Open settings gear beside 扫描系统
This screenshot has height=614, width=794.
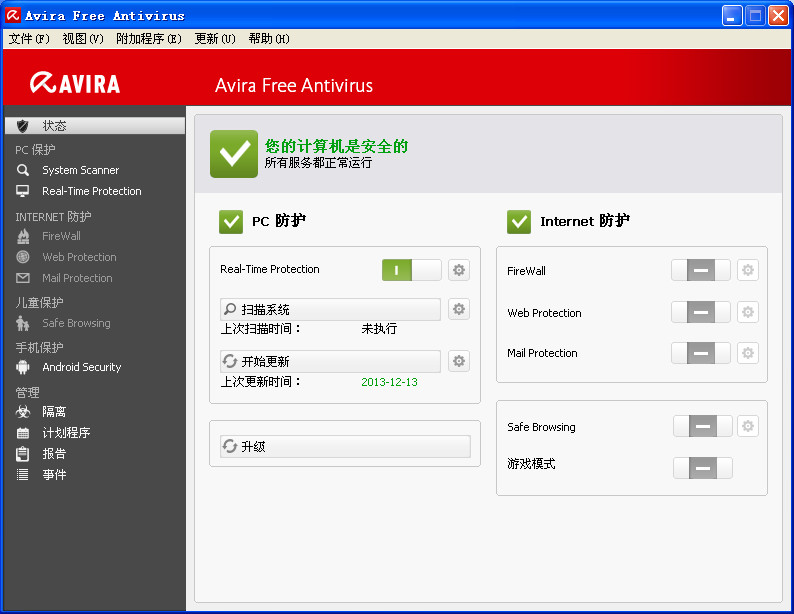coord(459,309)
